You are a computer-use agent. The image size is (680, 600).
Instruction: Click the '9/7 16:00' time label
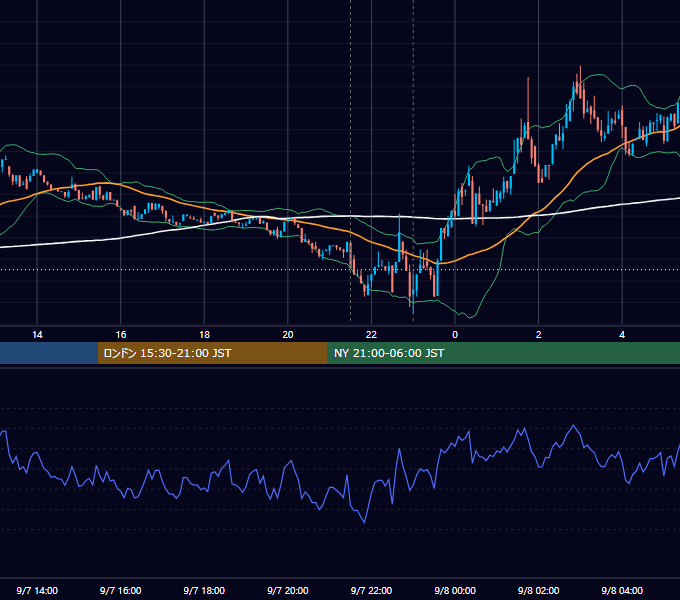(x=121, y=590)
